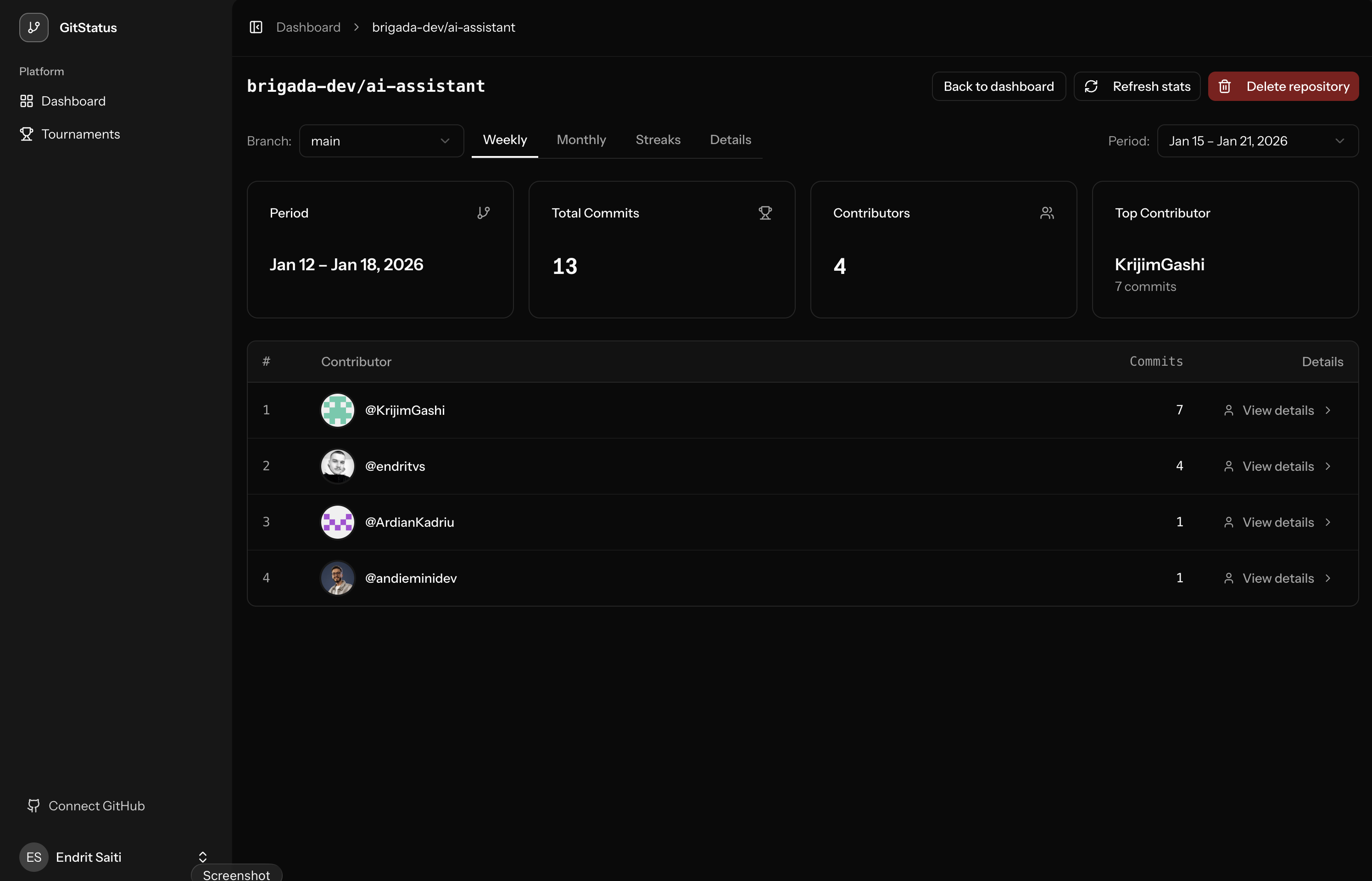The image size is (1372, 881).
Task: Click the Tournaments trophy icon
Action: coord(26,133)
